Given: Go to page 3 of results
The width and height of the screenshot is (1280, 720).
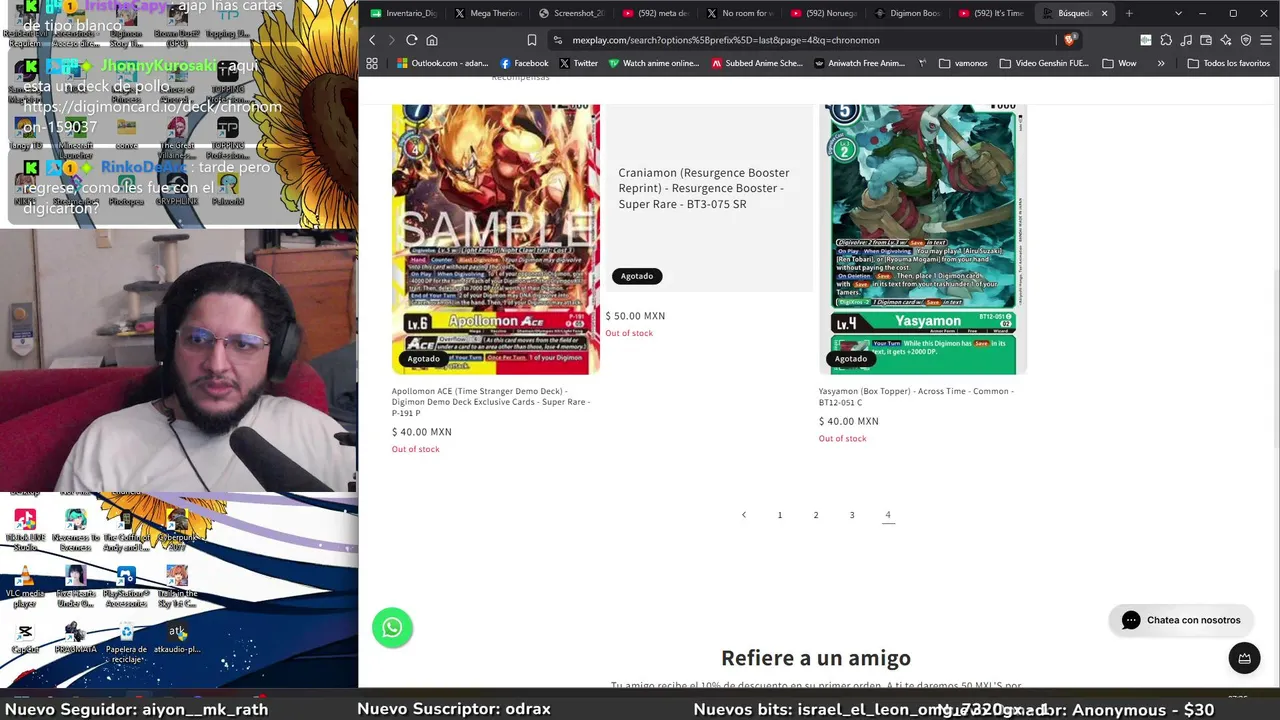Looking at the screenshot, I should coord(852,515).
